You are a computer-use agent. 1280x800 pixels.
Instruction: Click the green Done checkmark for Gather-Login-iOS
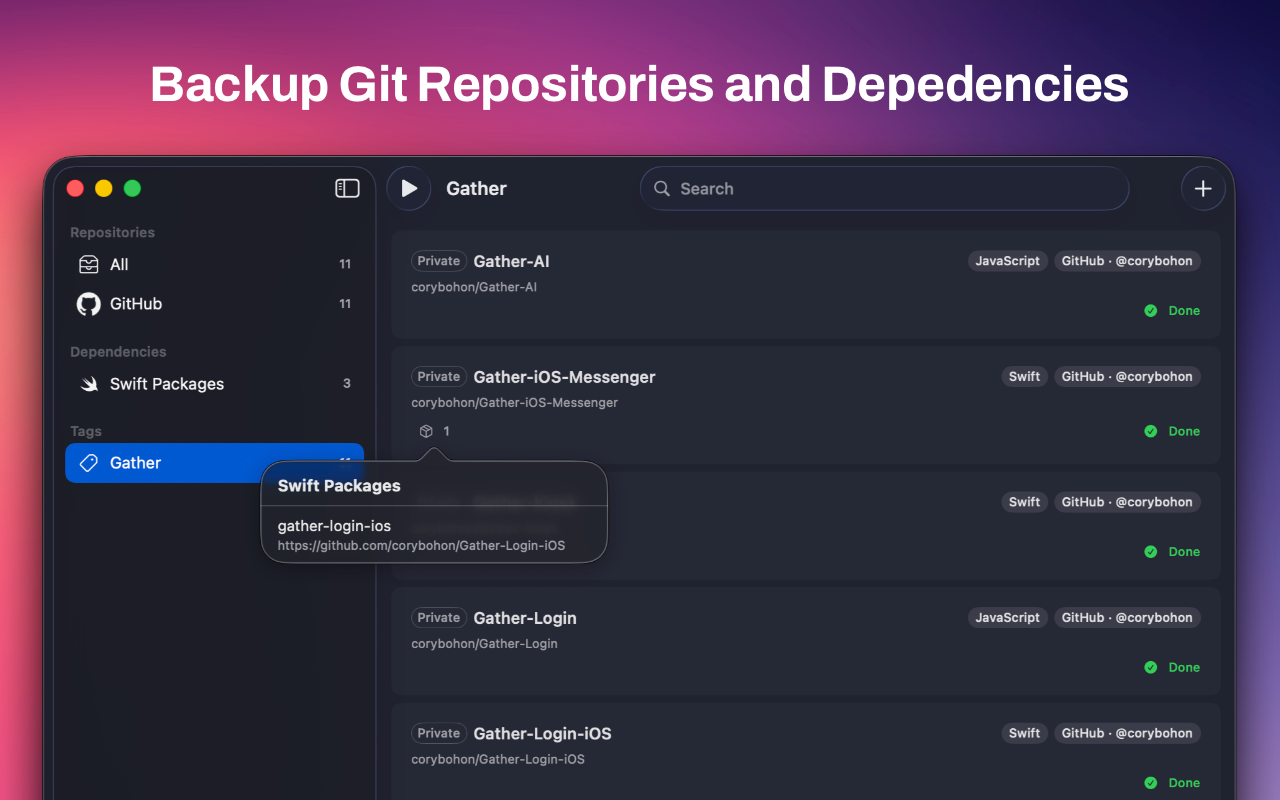1151,783
